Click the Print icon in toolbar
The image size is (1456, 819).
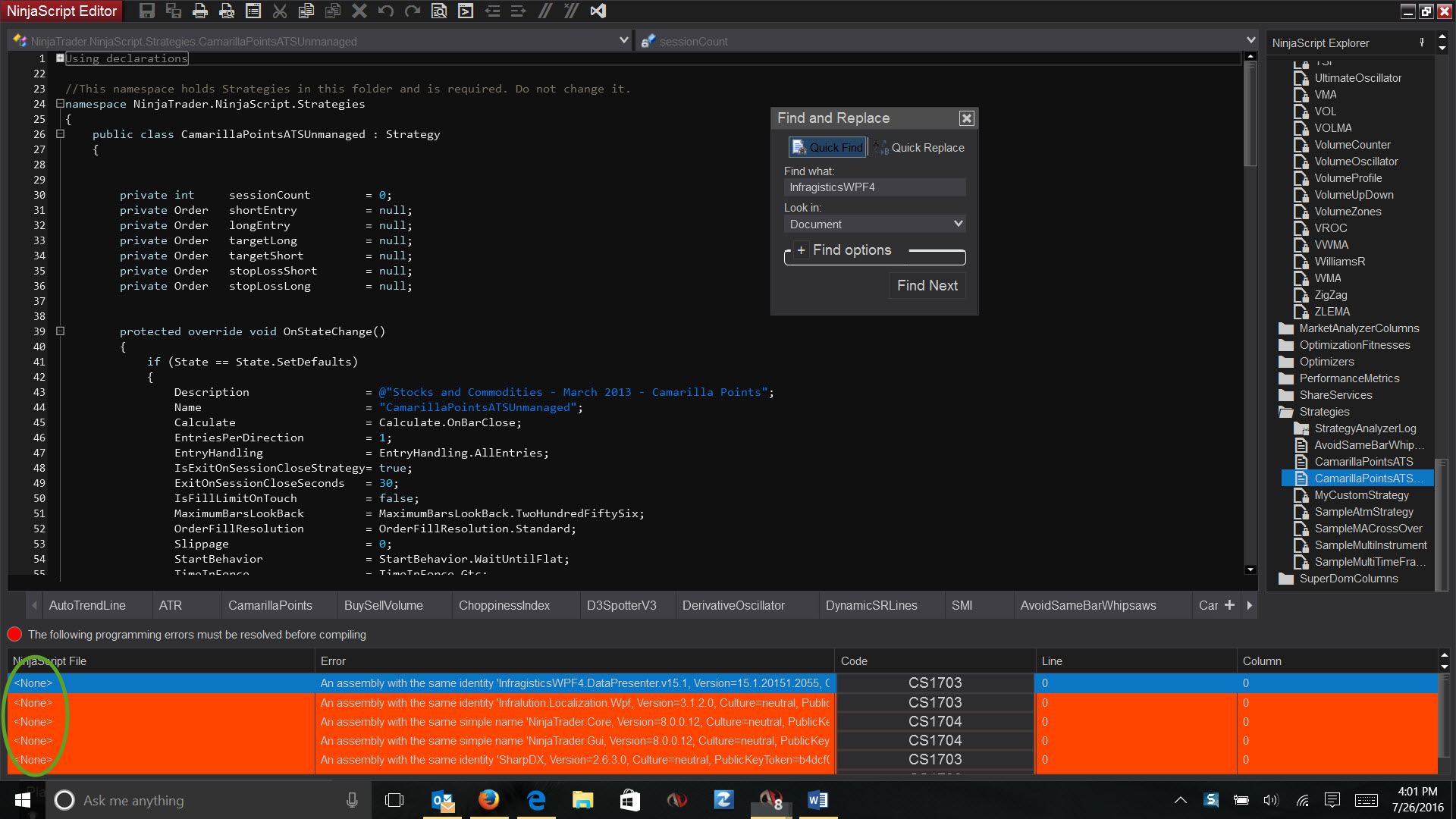pyautogui.click(x=200, y=11)
